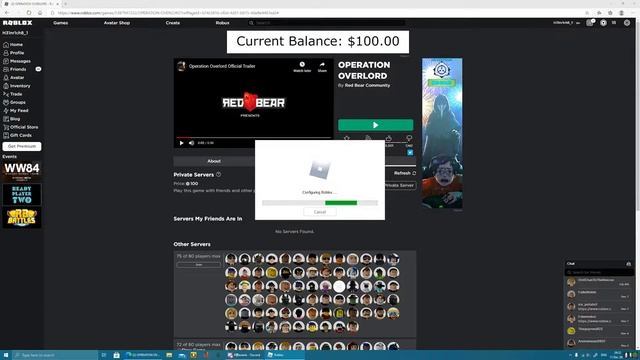
Task: Open Home in the Roblox sidebar
Action: [x=13, y=44]
